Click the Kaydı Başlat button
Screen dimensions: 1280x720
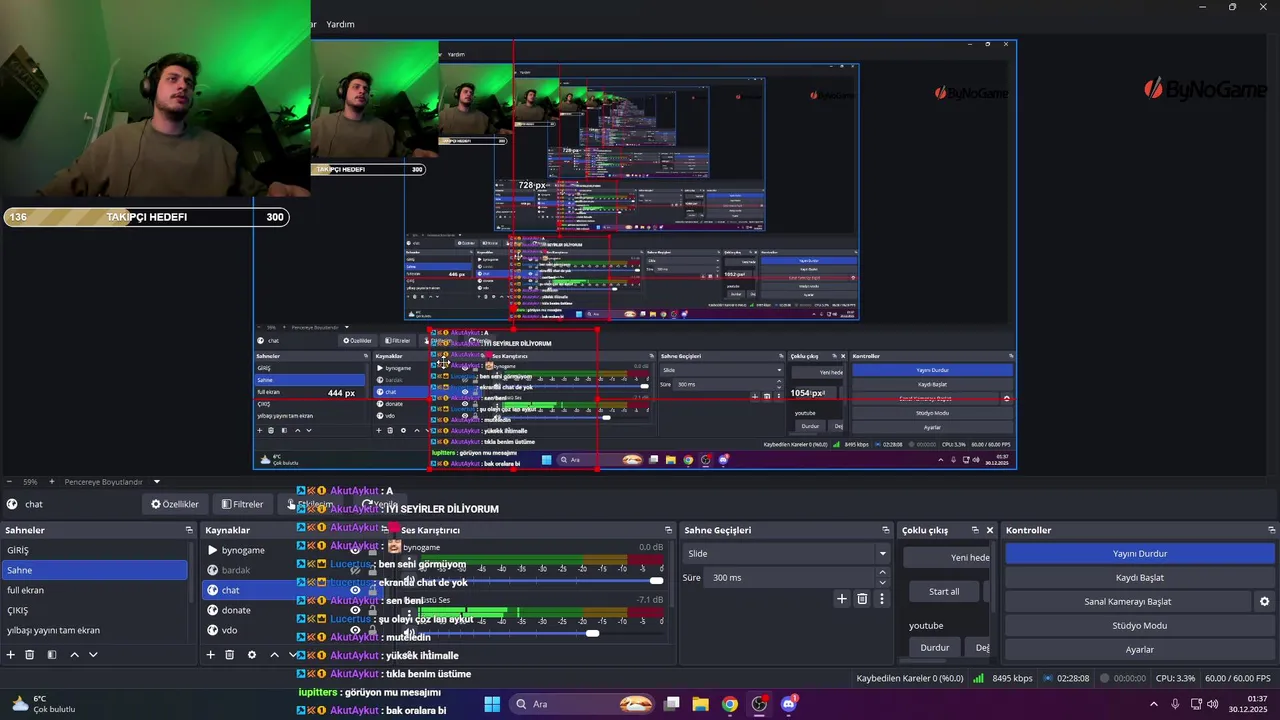1140,578
